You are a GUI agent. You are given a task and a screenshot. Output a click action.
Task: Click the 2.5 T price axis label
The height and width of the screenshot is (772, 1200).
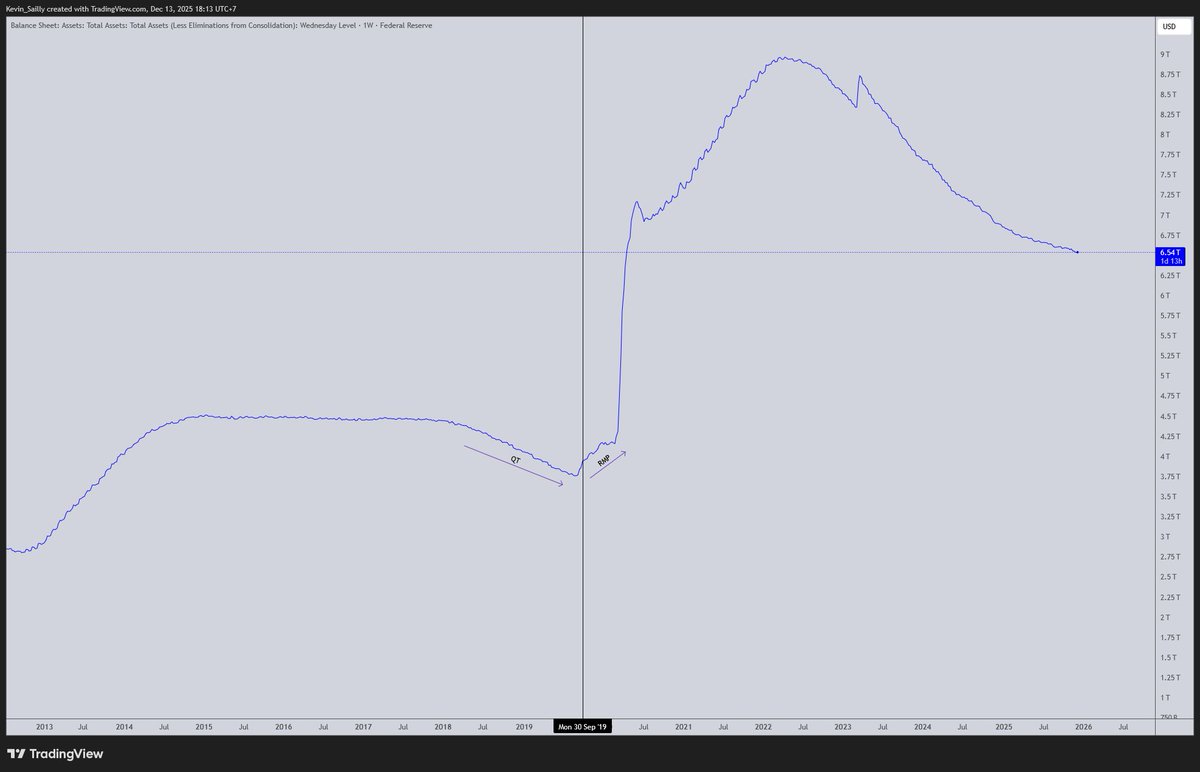(x=1167, y=577)
